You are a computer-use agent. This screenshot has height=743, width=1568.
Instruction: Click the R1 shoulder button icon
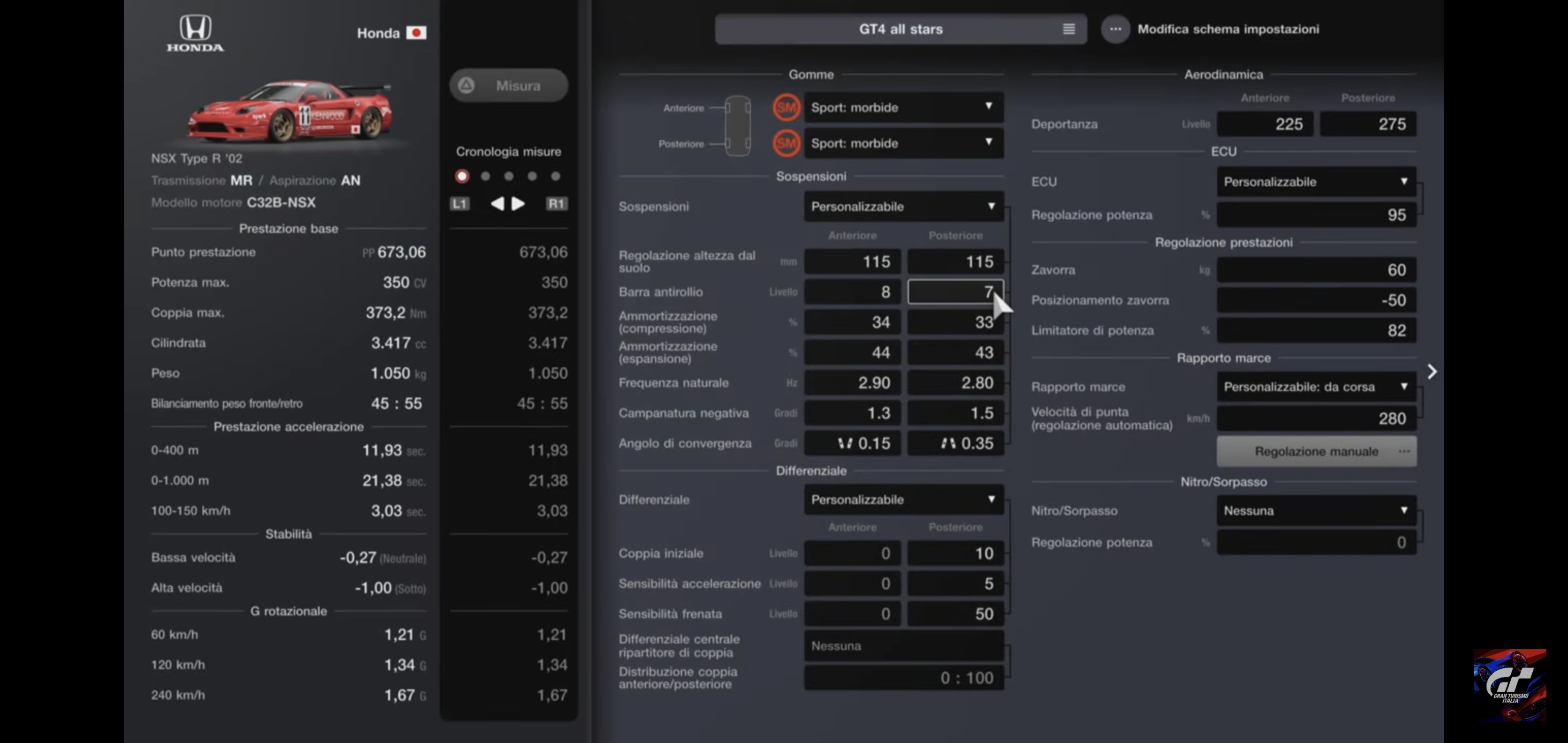coord(557,203)
